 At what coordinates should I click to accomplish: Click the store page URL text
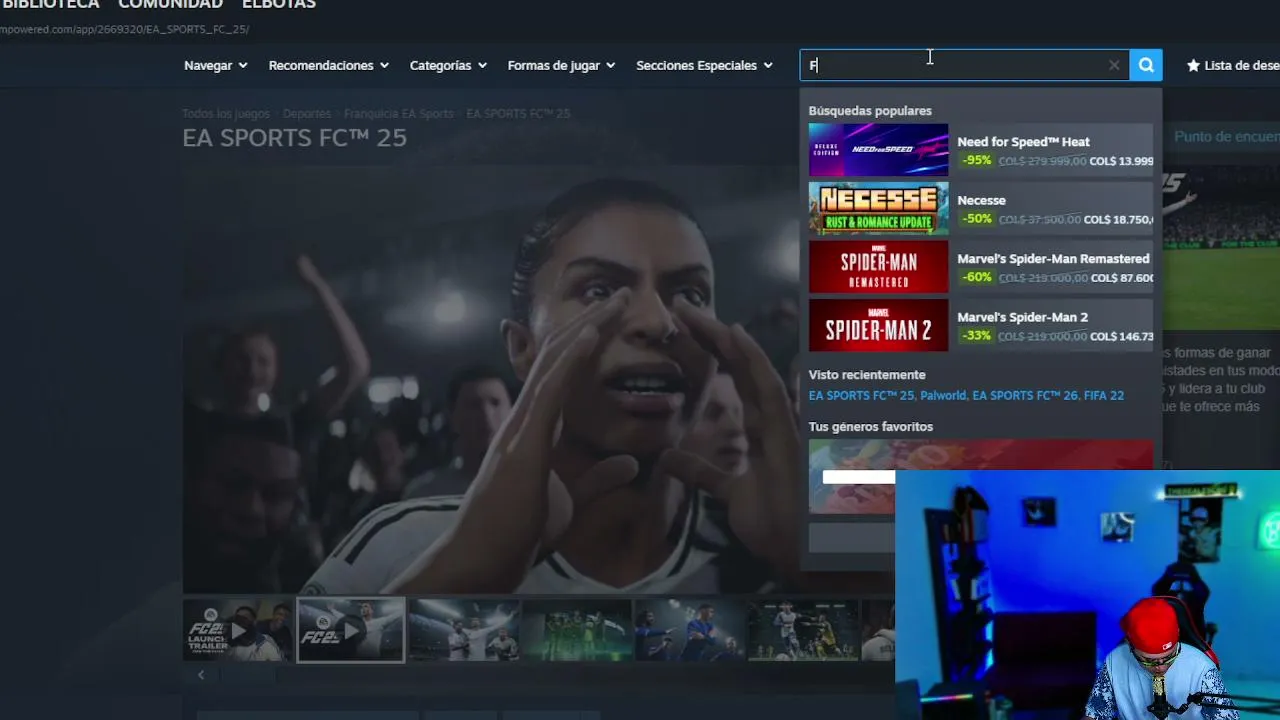coord(124,29)
